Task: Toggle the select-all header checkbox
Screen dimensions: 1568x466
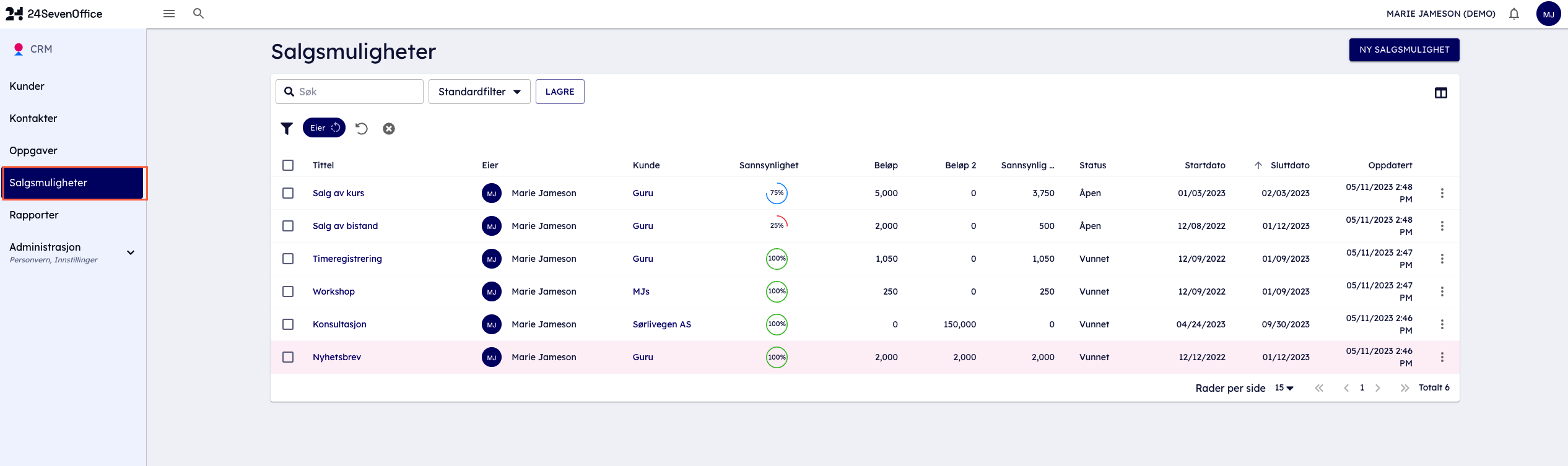Action: [288, 165]
